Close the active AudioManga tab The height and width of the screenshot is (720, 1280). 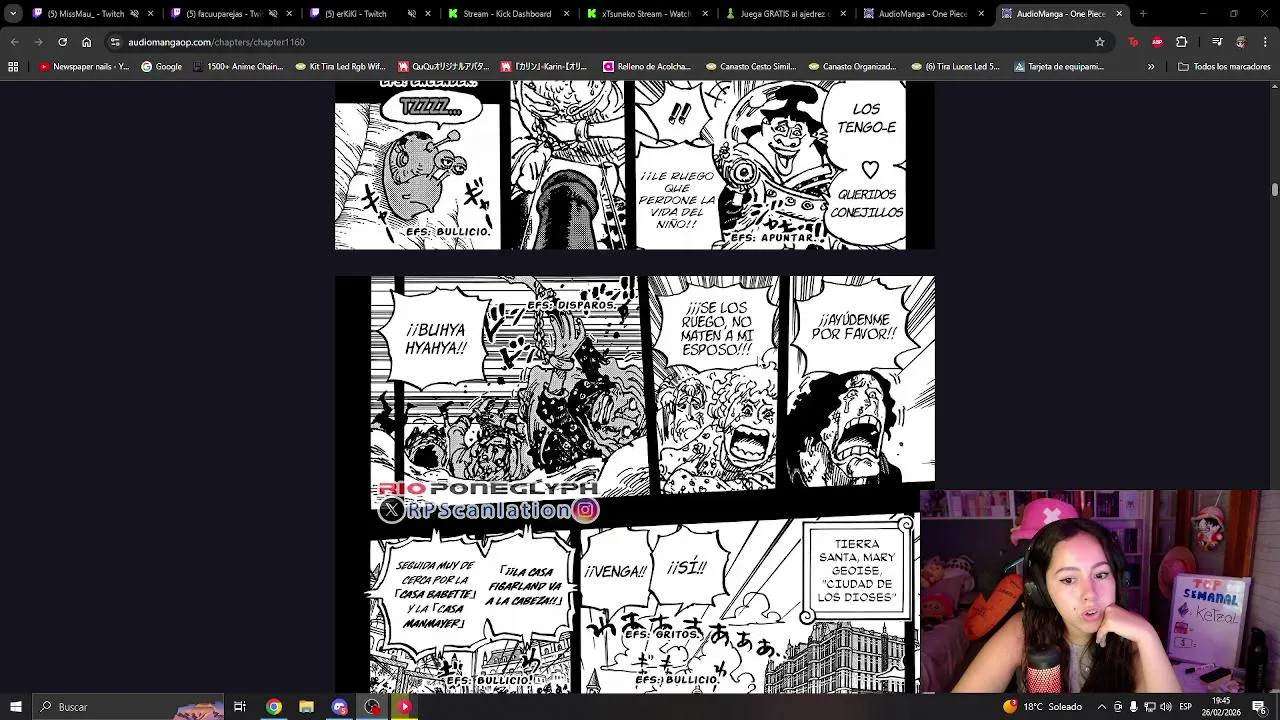1119,14
